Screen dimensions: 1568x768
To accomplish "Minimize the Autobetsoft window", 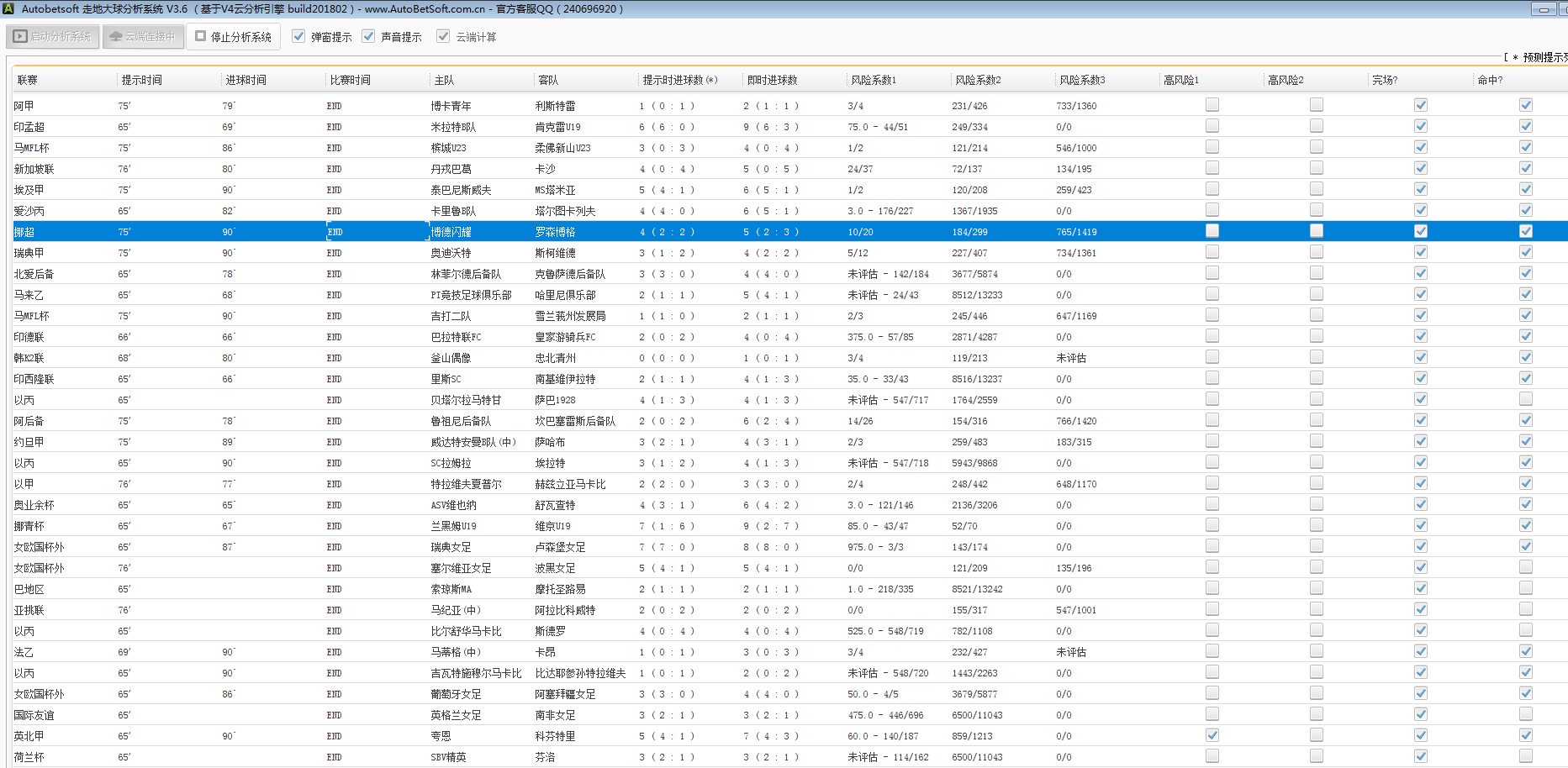I will 1544,9.
